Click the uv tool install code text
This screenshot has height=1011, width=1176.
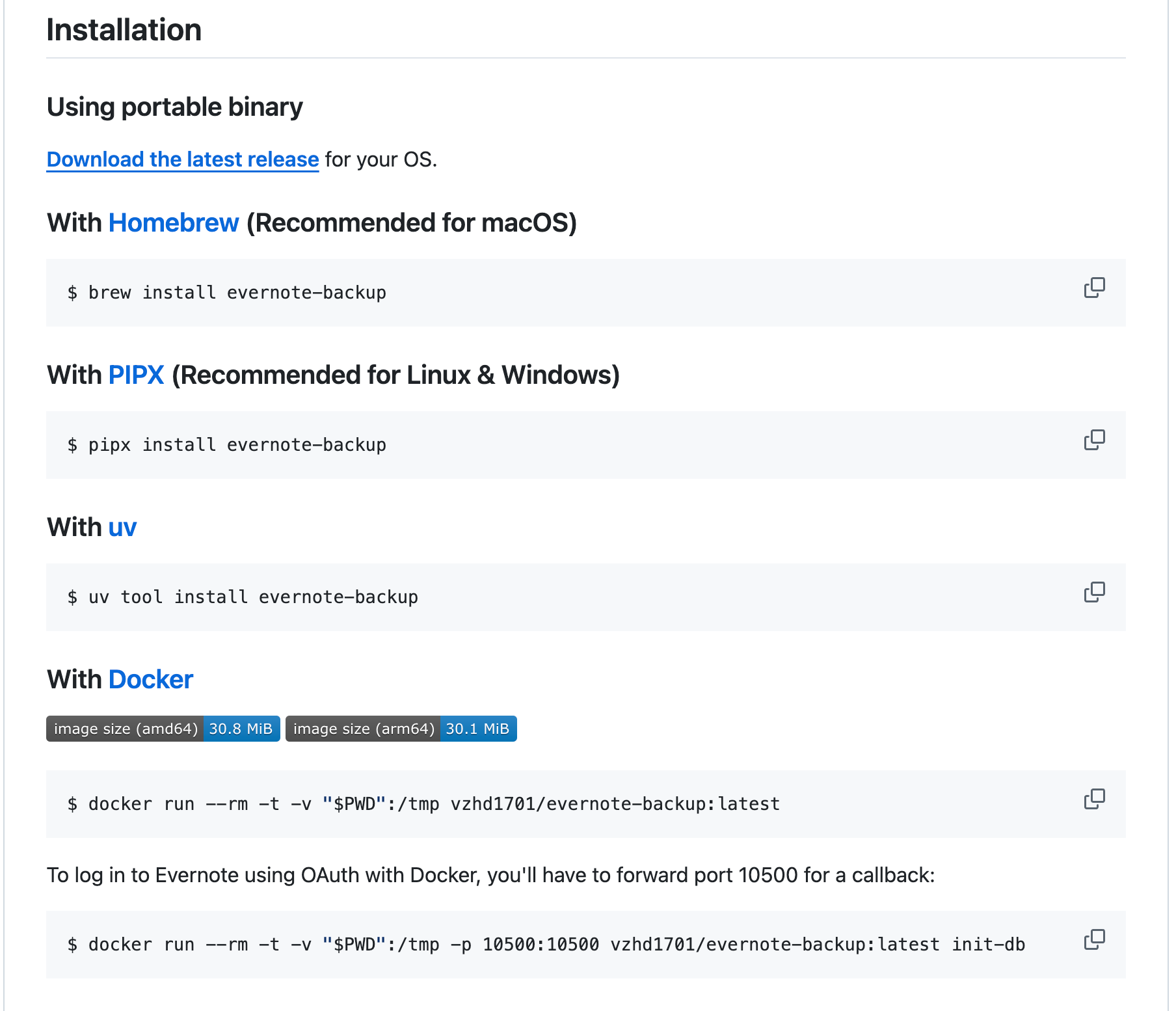click(243, 597)
